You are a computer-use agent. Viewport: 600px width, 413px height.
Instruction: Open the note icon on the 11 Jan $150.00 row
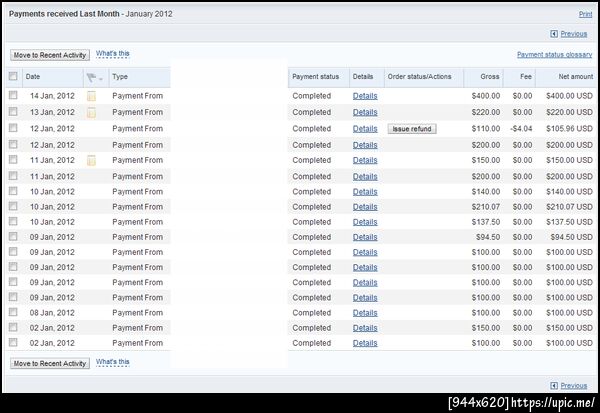tap(91, 160)
